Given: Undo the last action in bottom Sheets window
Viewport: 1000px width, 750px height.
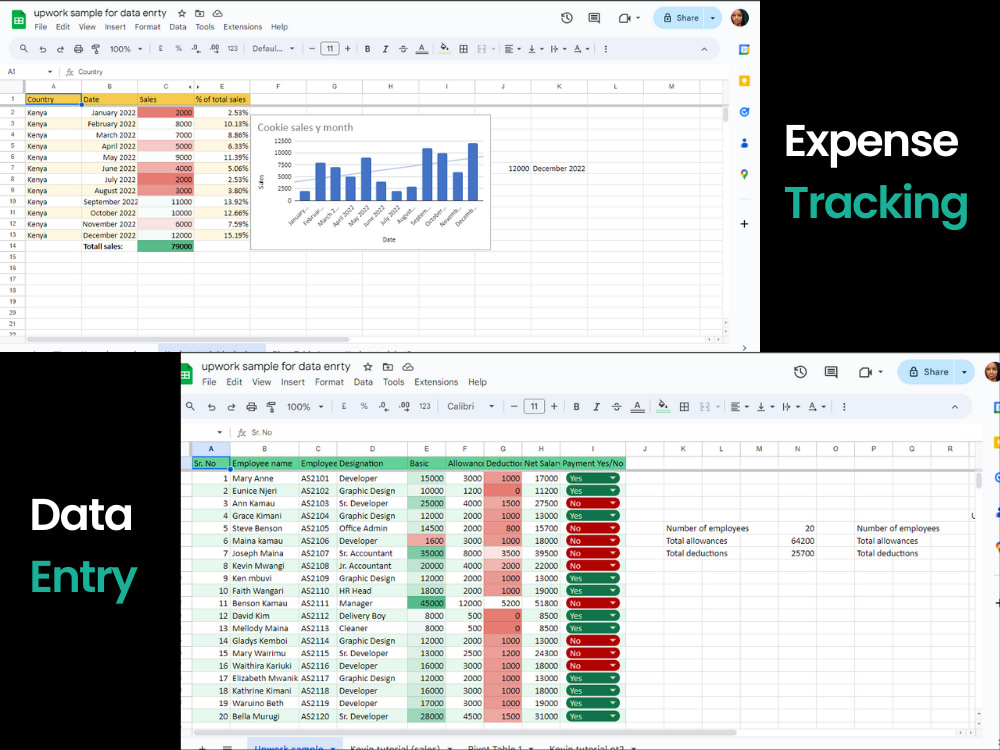Looking at the screenshot, I should tap(211, 406).
